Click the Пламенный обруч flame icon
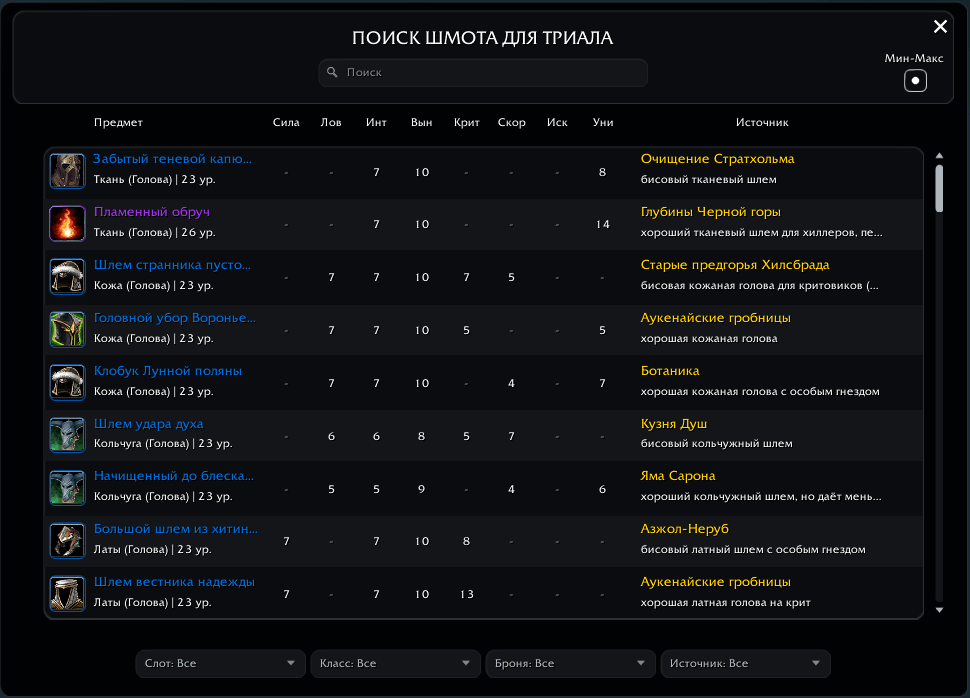This screenshot has height=698, width=970. (x=67, y=223)
